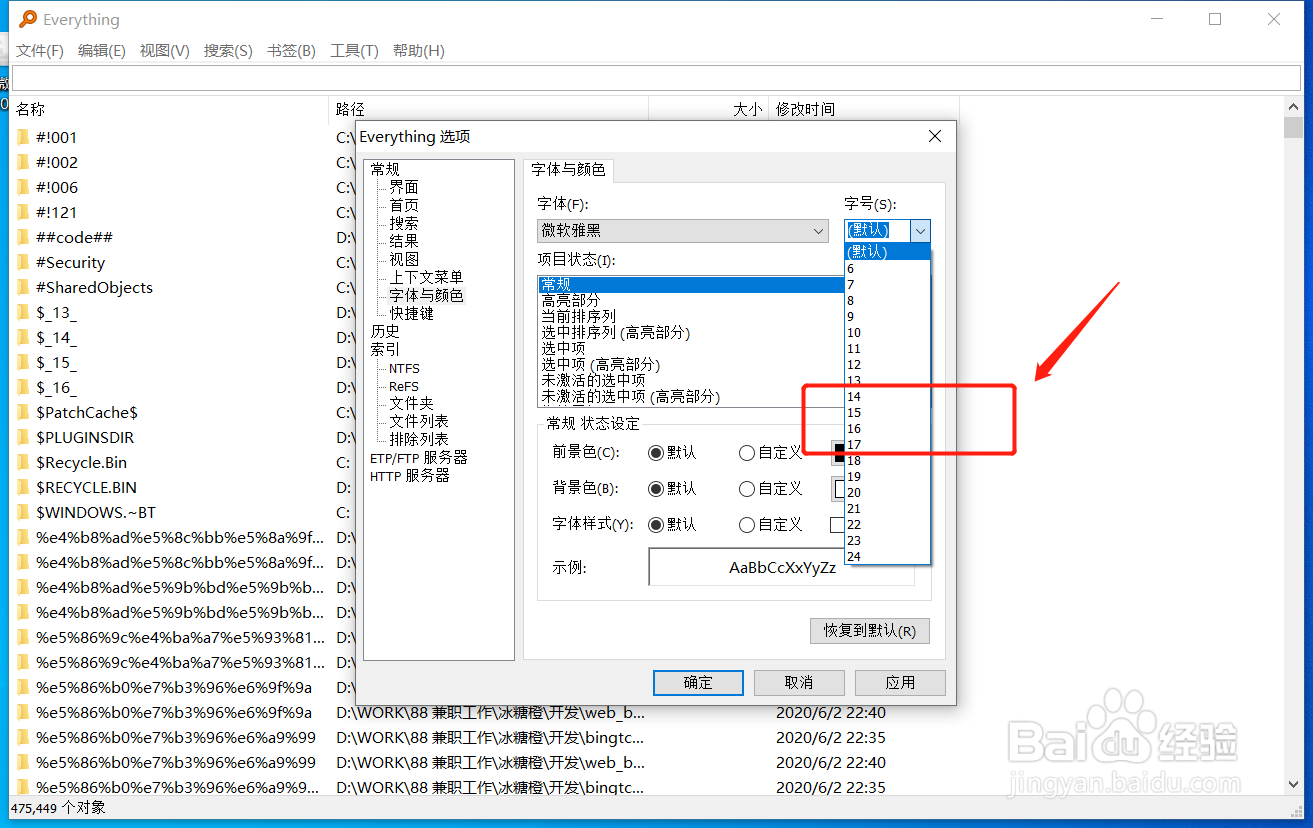The height and width of the screenshot is (828, 1313).
Task: Select NTFS under 索引
Action: click(x=404, y=368)
